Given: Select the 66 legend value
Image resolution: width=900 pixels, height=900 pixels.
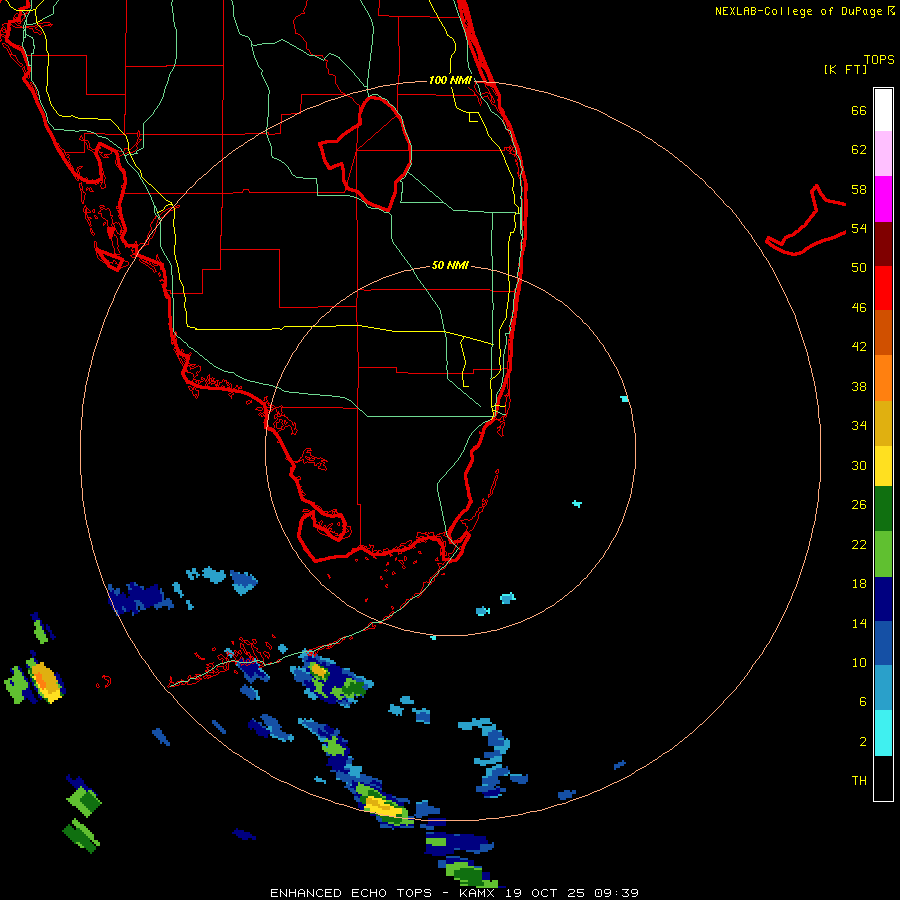Looking at the screenshot, I should (859, 110).
